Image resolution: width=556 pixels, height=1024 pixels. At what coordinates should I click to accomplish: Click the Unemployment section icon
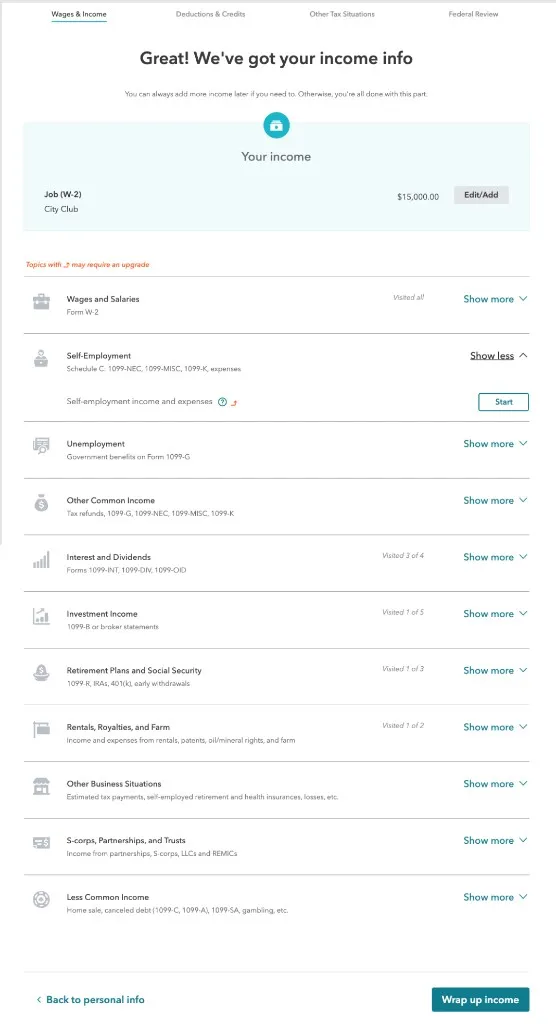tap(41, 446)
